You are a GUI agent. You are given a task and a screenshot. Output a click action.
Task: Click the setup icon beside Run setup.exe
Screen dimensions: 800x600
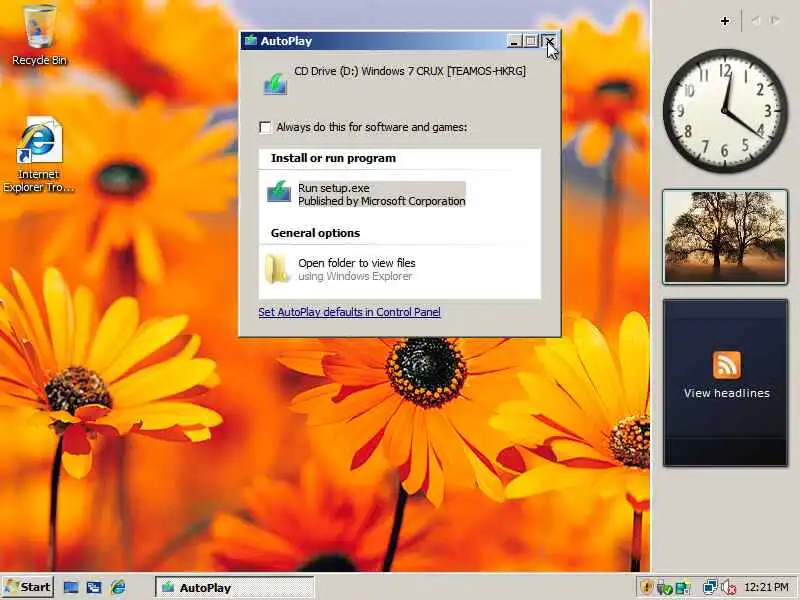[279, 192]
